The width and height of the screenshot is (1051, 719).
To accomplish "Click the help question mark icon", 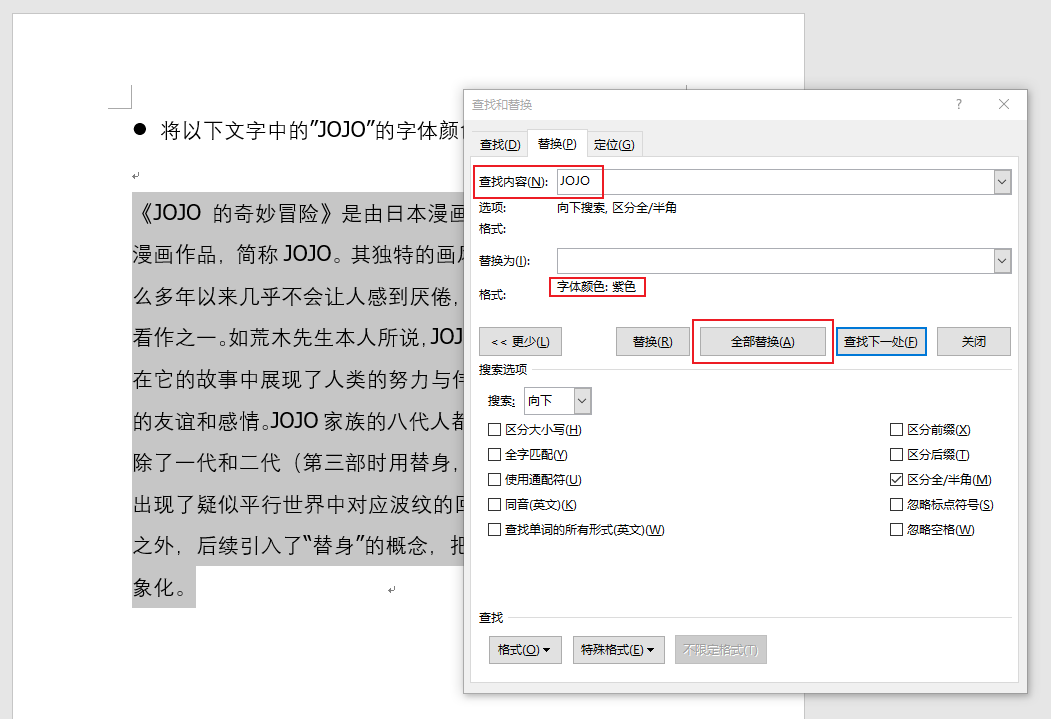I will (959, 105).
